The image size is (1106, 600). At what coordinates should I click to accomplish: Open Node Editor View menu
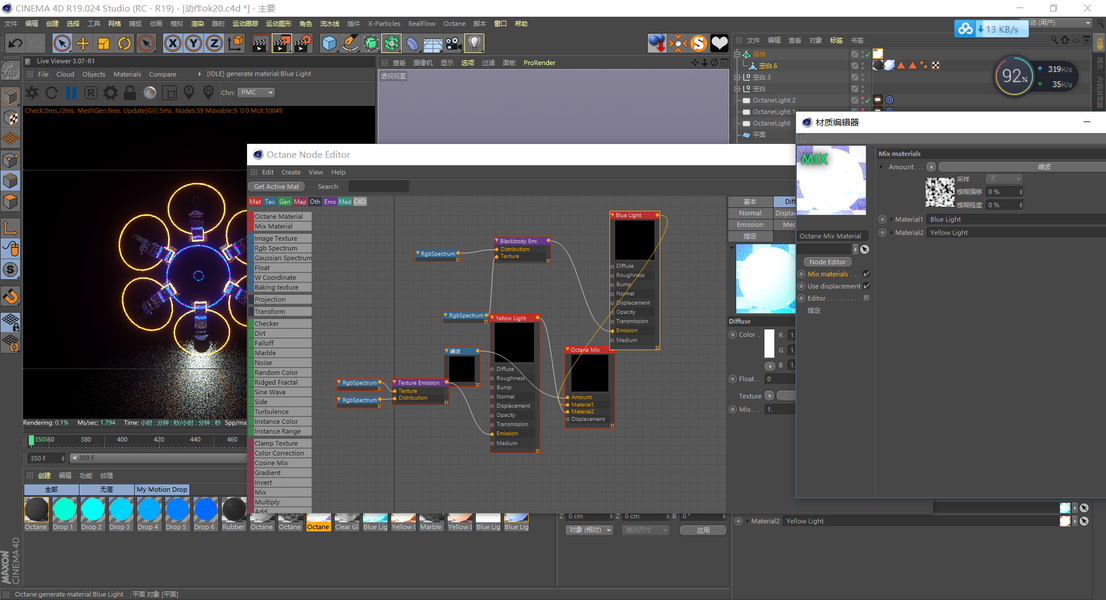[316, 172]
